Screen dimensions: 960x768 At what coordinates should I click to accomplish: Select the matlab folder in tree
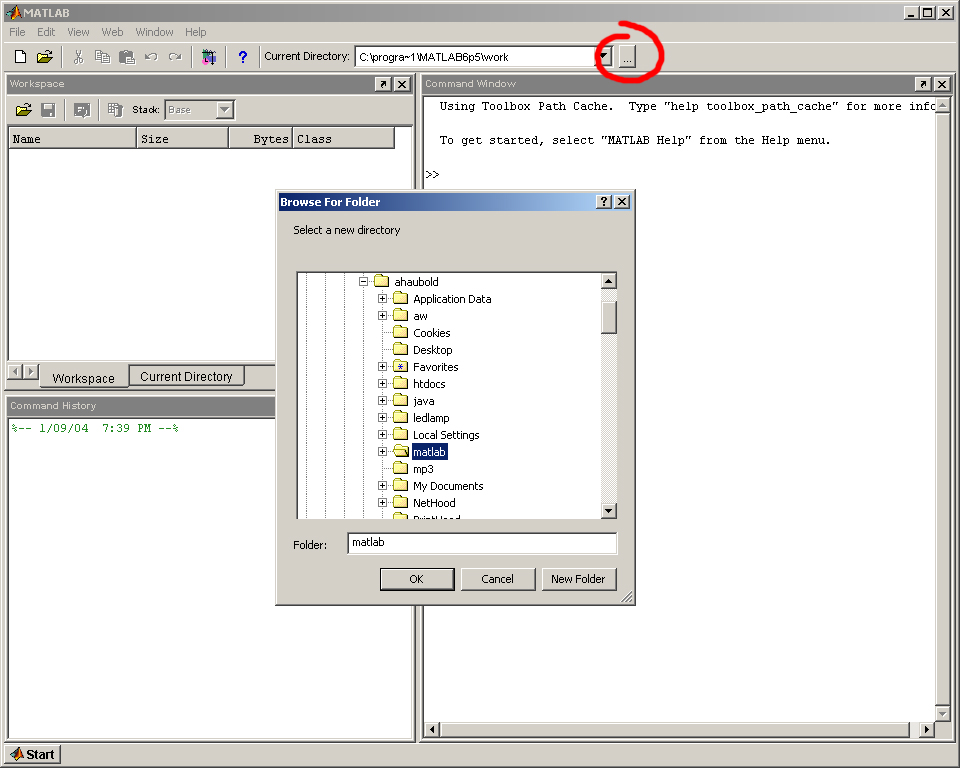tap(429, 452)
